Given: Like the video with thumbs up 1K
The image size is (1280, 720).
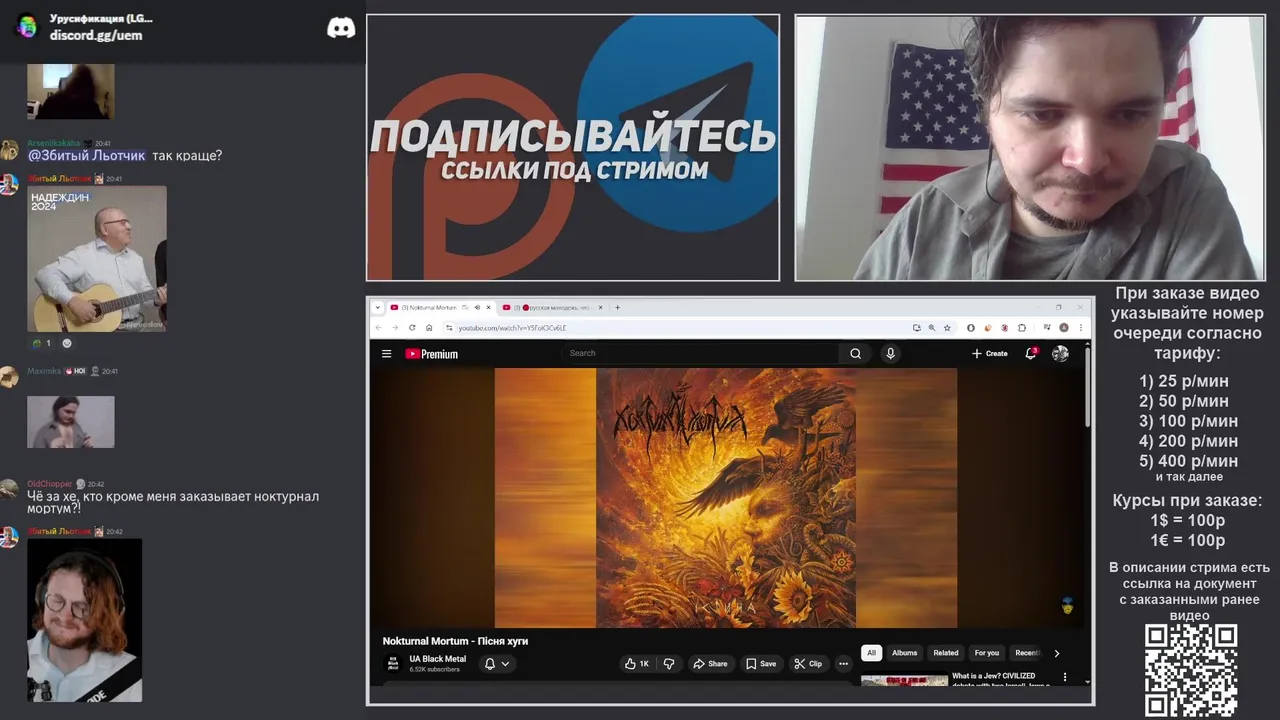Looking at the screenshot, I should [x=636, y=663].
